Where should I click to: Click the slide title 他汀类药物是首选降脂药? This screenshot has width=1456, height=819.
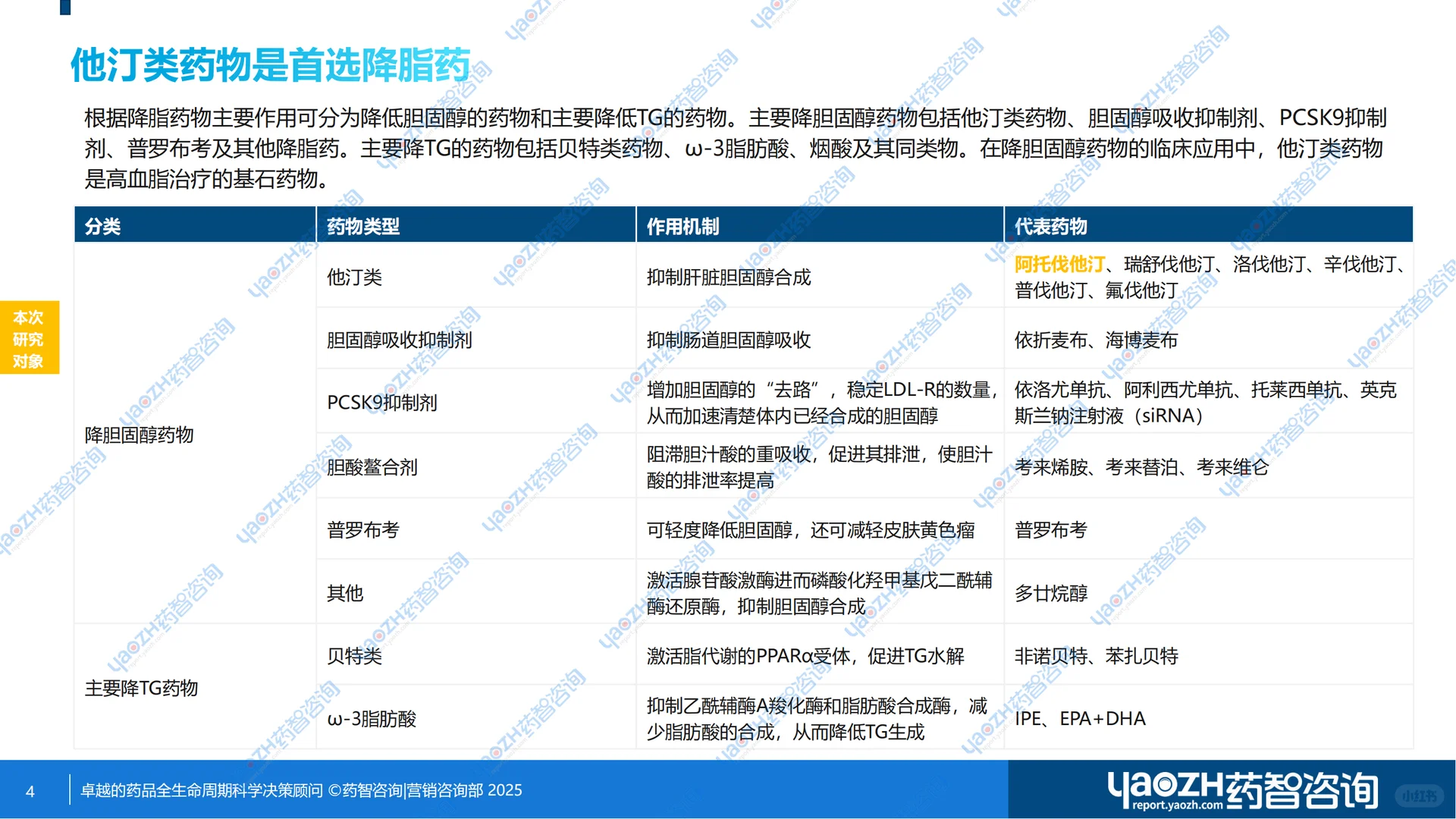(x=271, y=65)
